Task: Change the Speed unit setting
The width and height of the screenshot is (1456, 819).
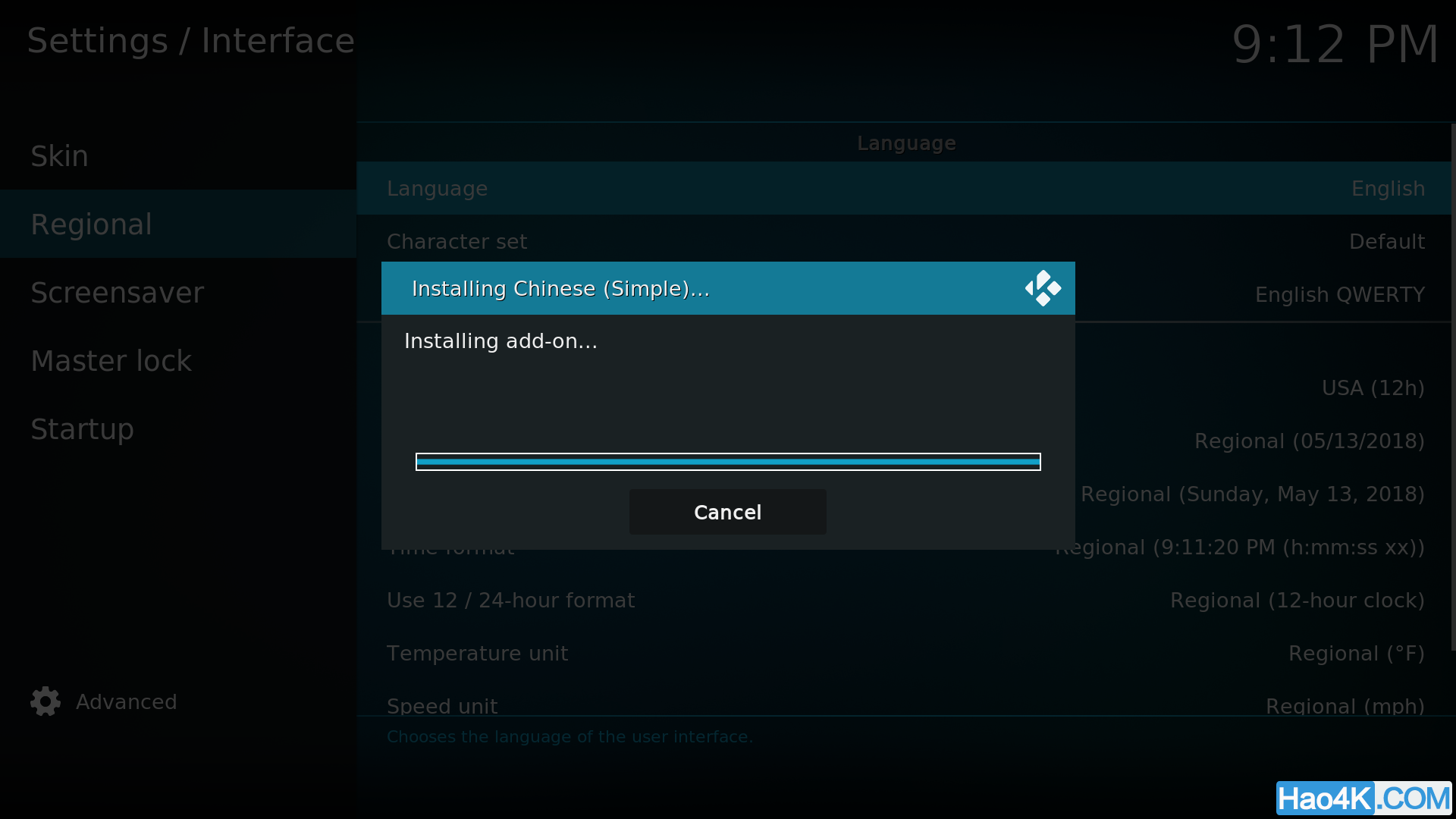Action: tap(904, 705)
